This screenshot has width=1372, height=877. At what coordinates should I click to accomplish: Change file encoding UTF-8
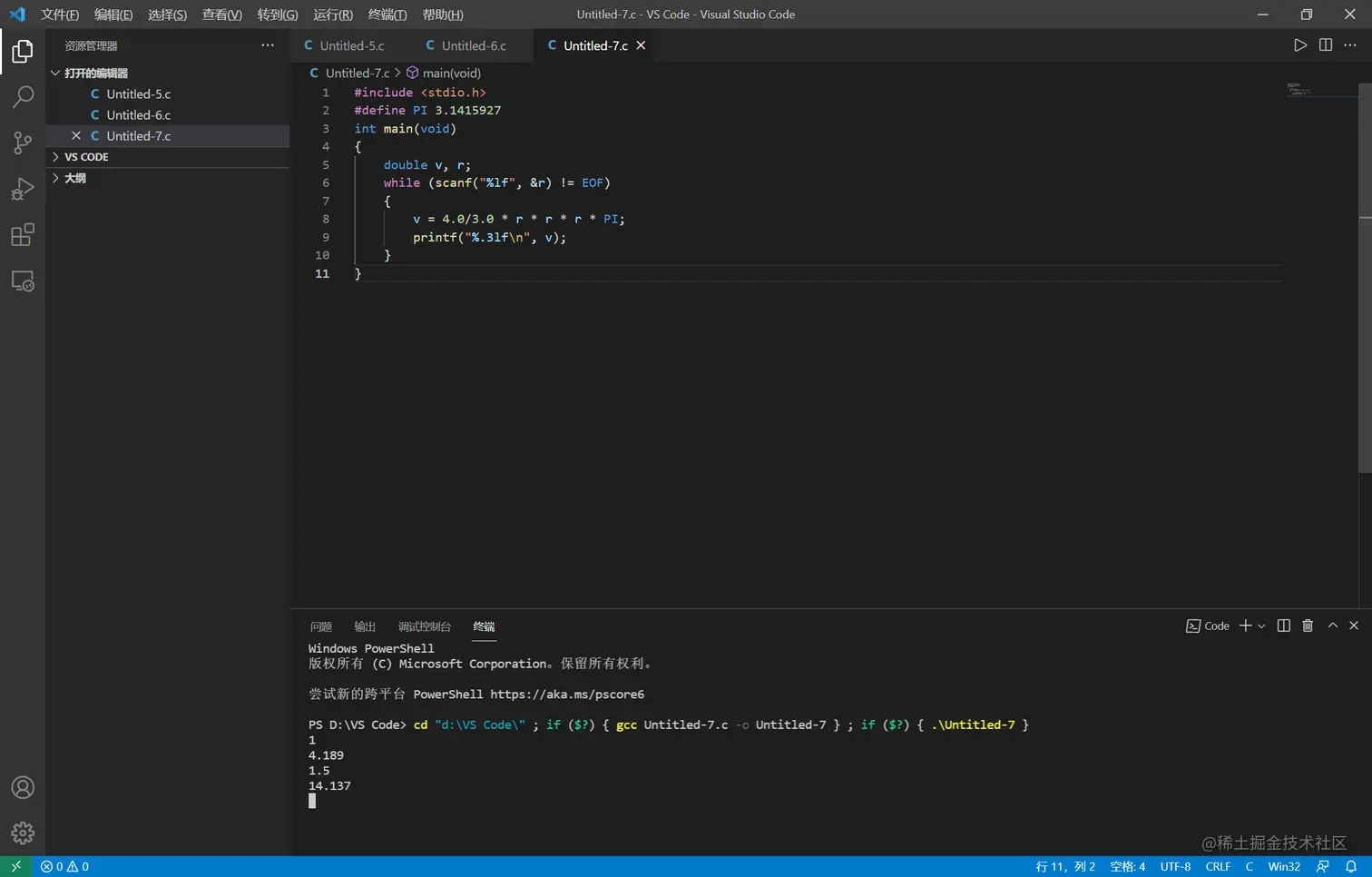coord(1175,866)
